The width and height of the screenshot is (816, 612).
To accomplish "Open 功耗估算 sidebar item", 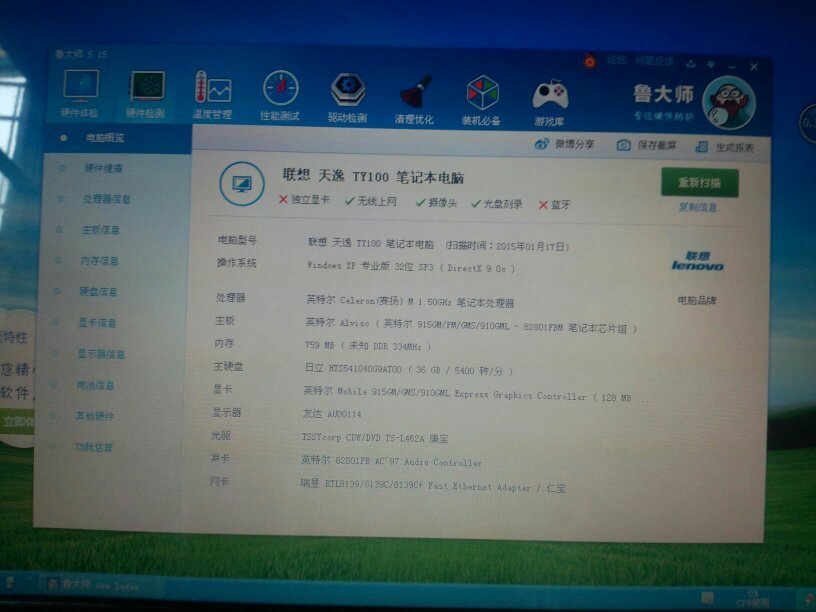I will [94, 447].
